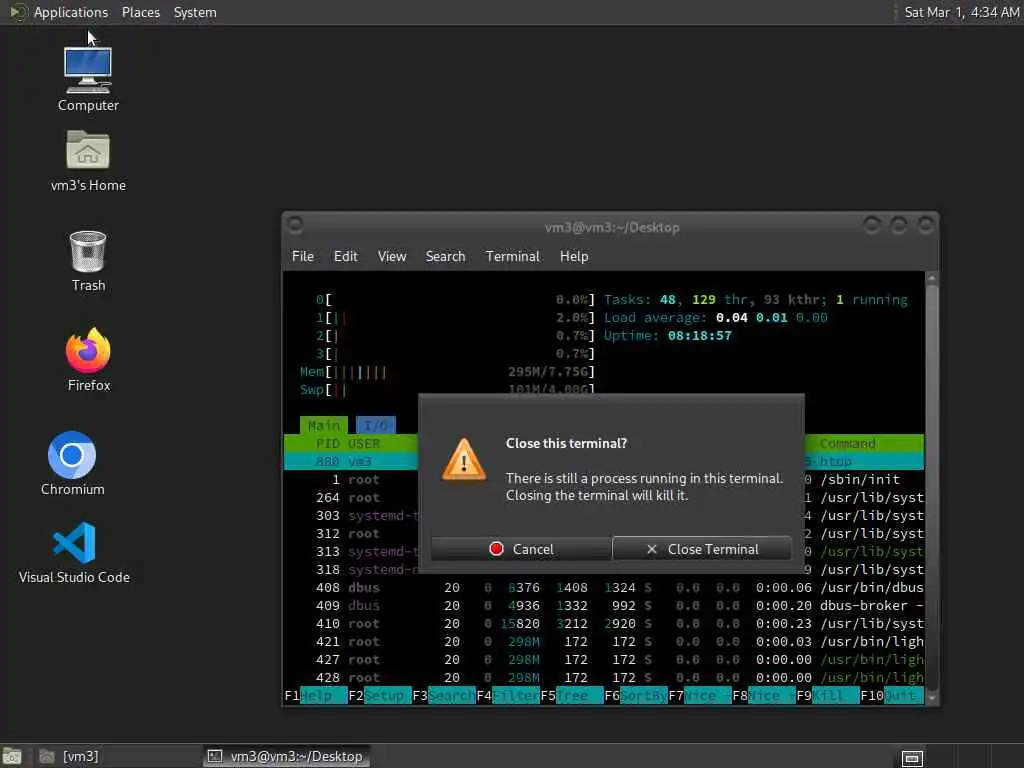
Task: Confirm with the Close Terminal button
Action: click(702, 549)
